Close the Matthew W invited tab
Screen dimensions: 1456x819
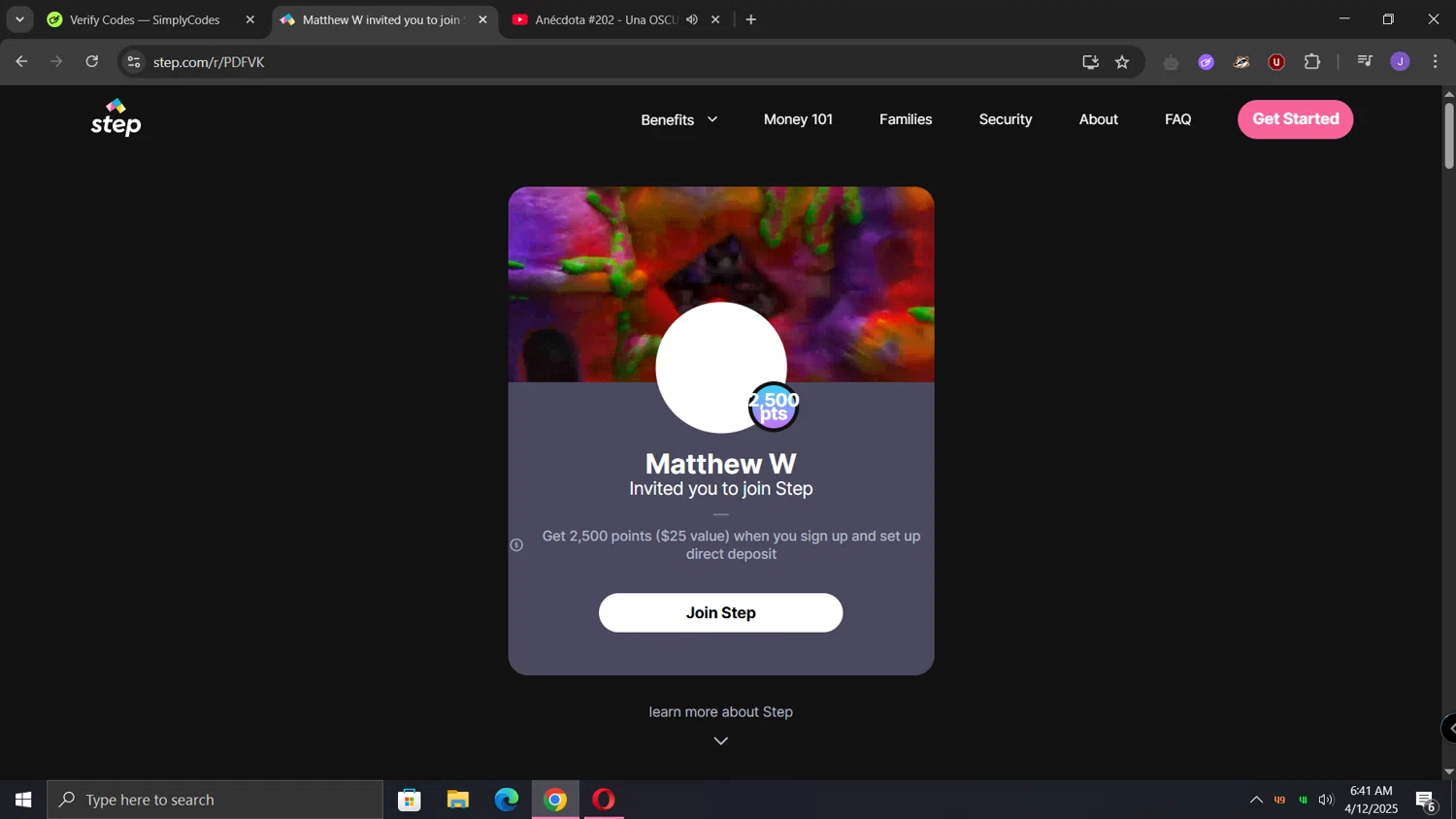coord(482,19)
